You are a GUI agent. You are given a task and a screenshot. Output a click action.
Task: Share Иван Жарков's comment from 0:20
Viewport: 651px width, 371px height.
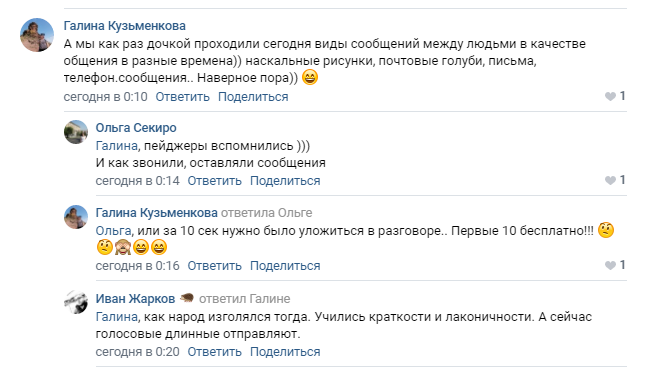click(x=285, y=352)
